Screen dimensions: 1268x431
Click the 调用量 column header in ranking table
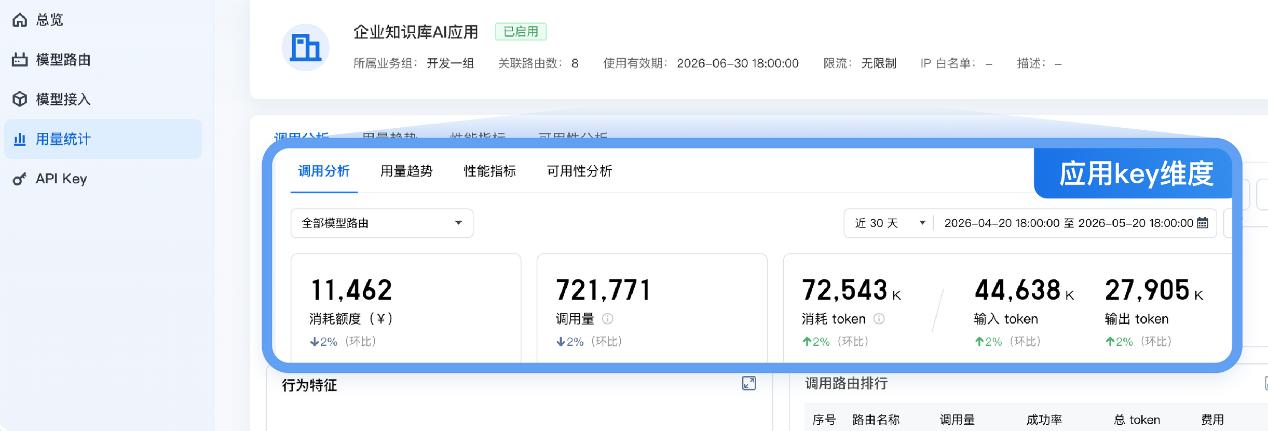(x=957, y=420)
